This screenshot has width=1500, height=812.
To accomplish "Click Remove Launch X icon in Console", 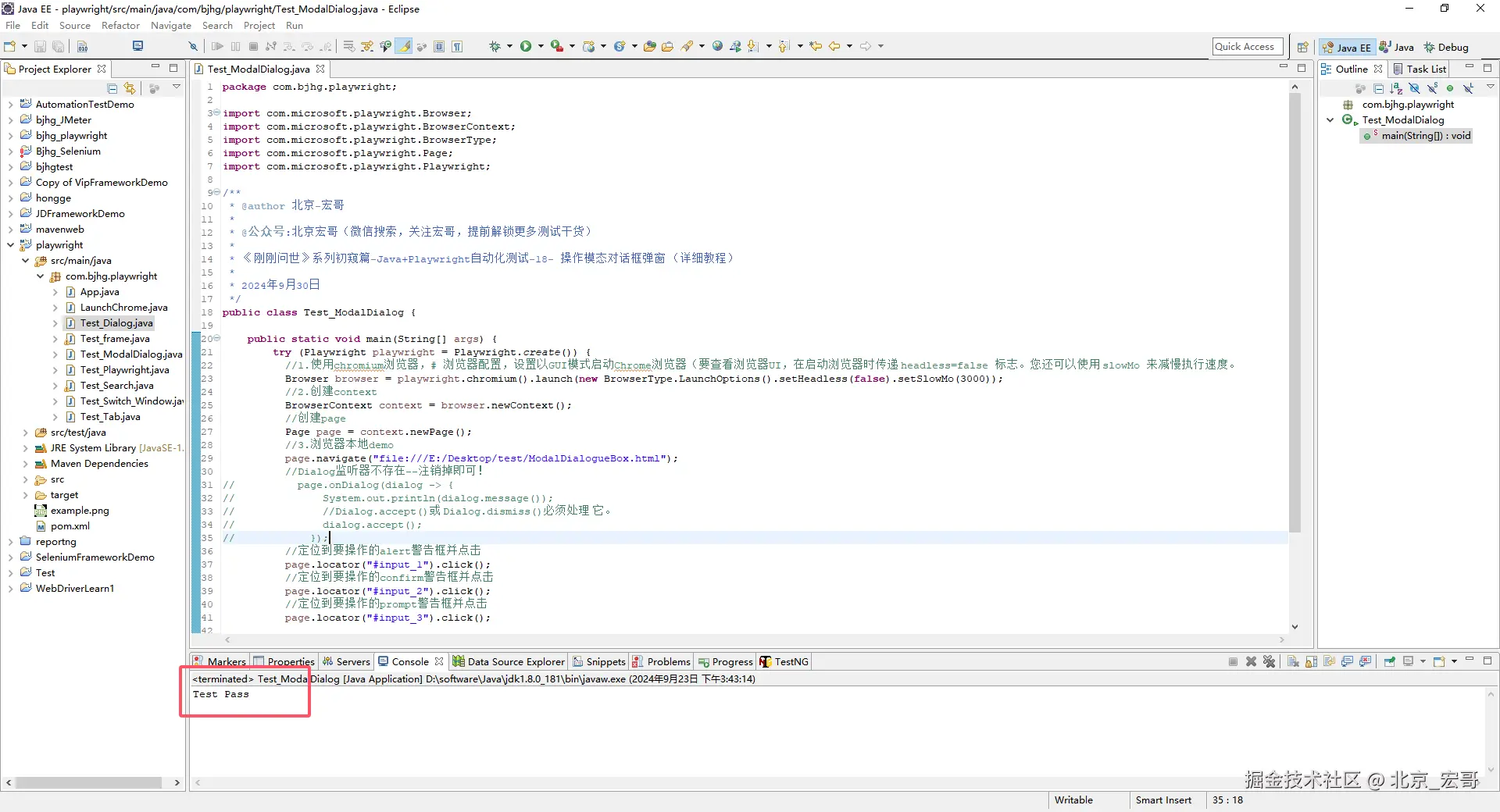I will pos(1251,661).
